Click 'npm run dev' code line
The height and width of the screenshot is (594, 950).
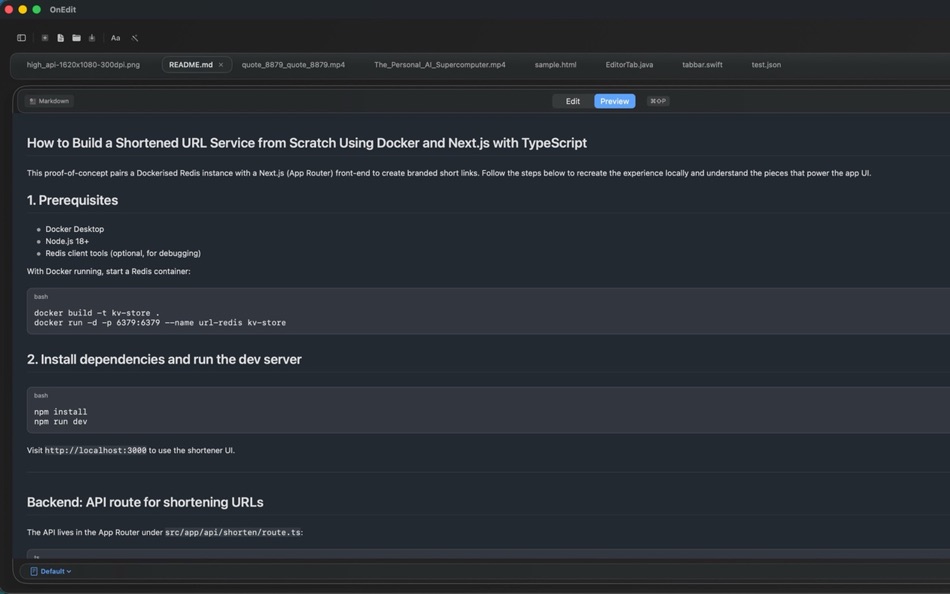(x=61, y=421)
